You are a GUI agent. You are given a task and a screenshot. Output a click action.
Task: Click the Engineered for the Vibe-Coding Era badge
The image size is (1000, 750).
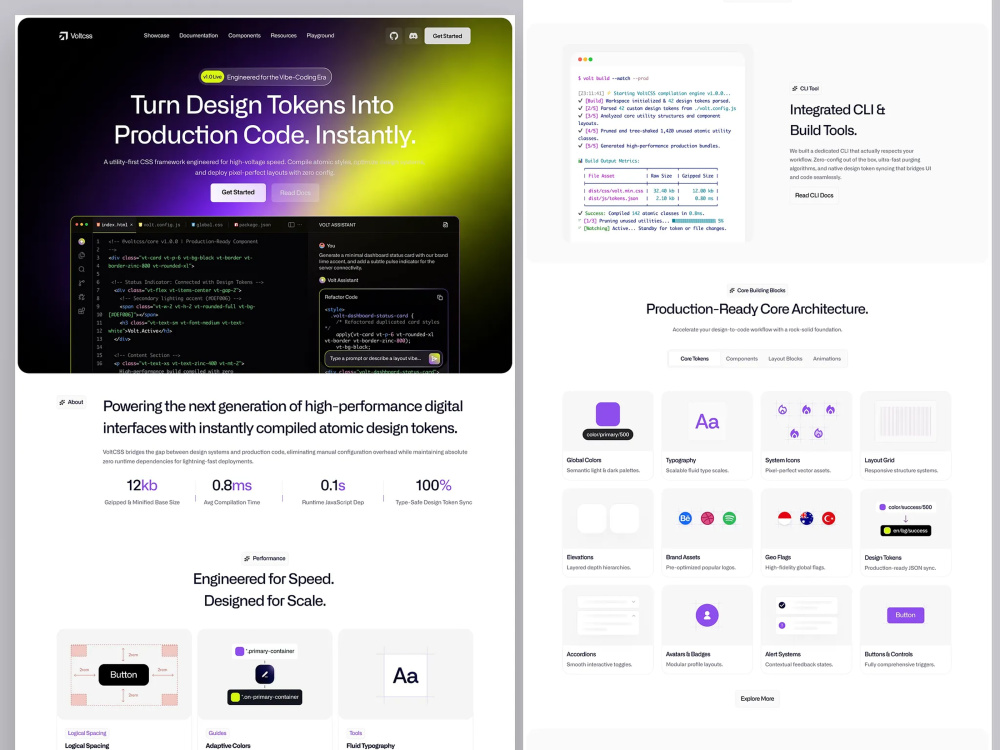[x=265, y=77]
